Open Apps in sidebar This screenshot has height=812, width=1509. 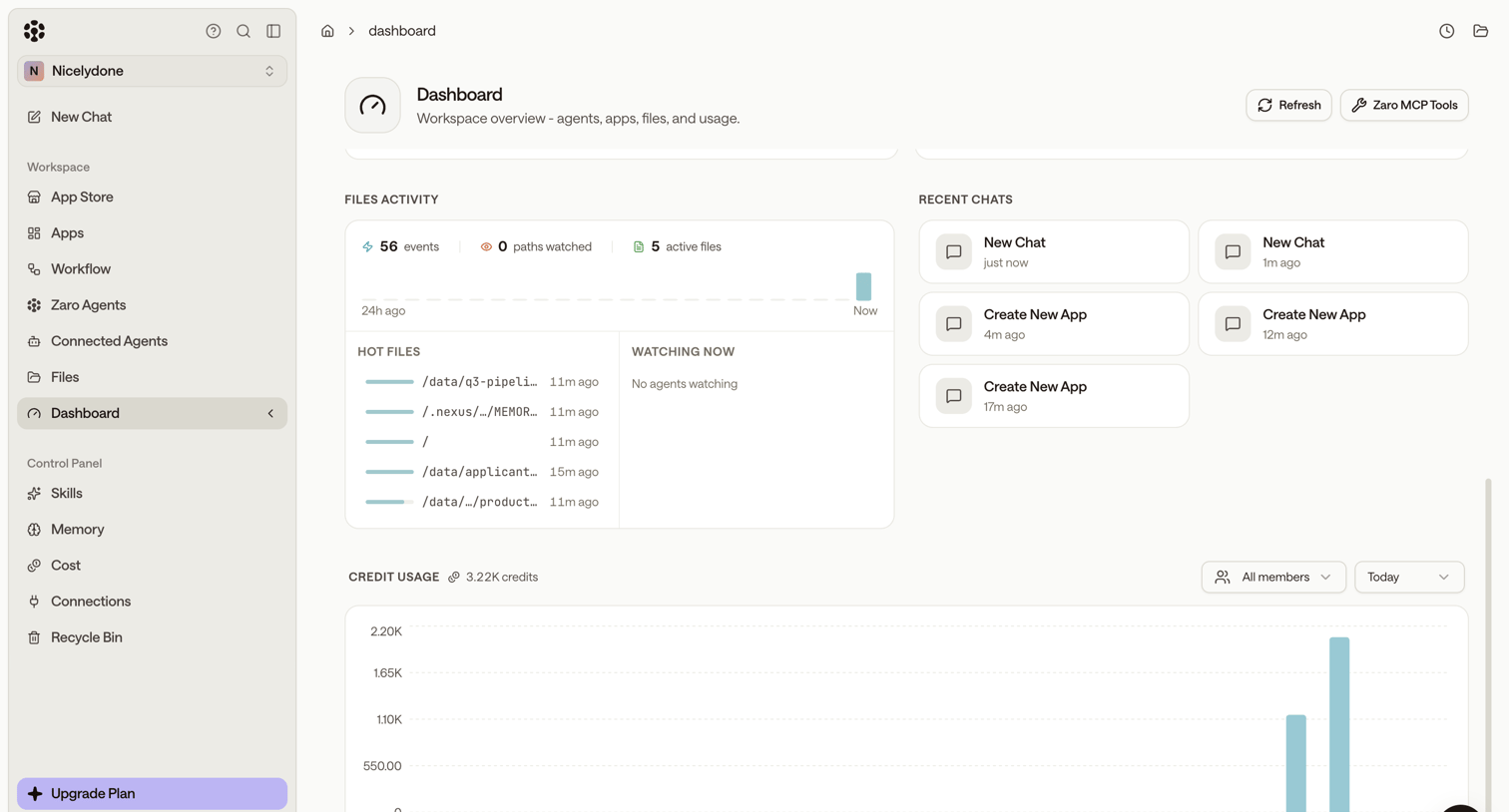(x=152, y=233)
